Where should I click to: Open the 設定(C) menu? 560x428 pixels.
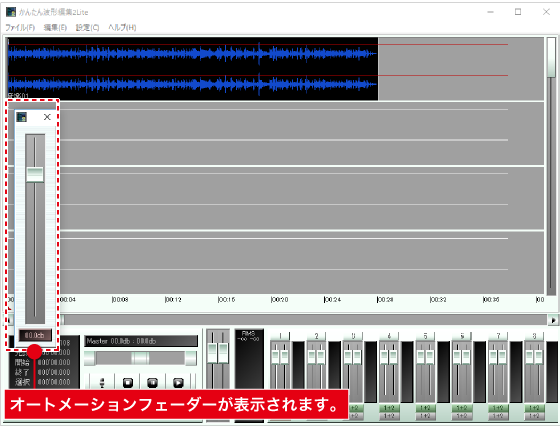click(x=87, y=28)
